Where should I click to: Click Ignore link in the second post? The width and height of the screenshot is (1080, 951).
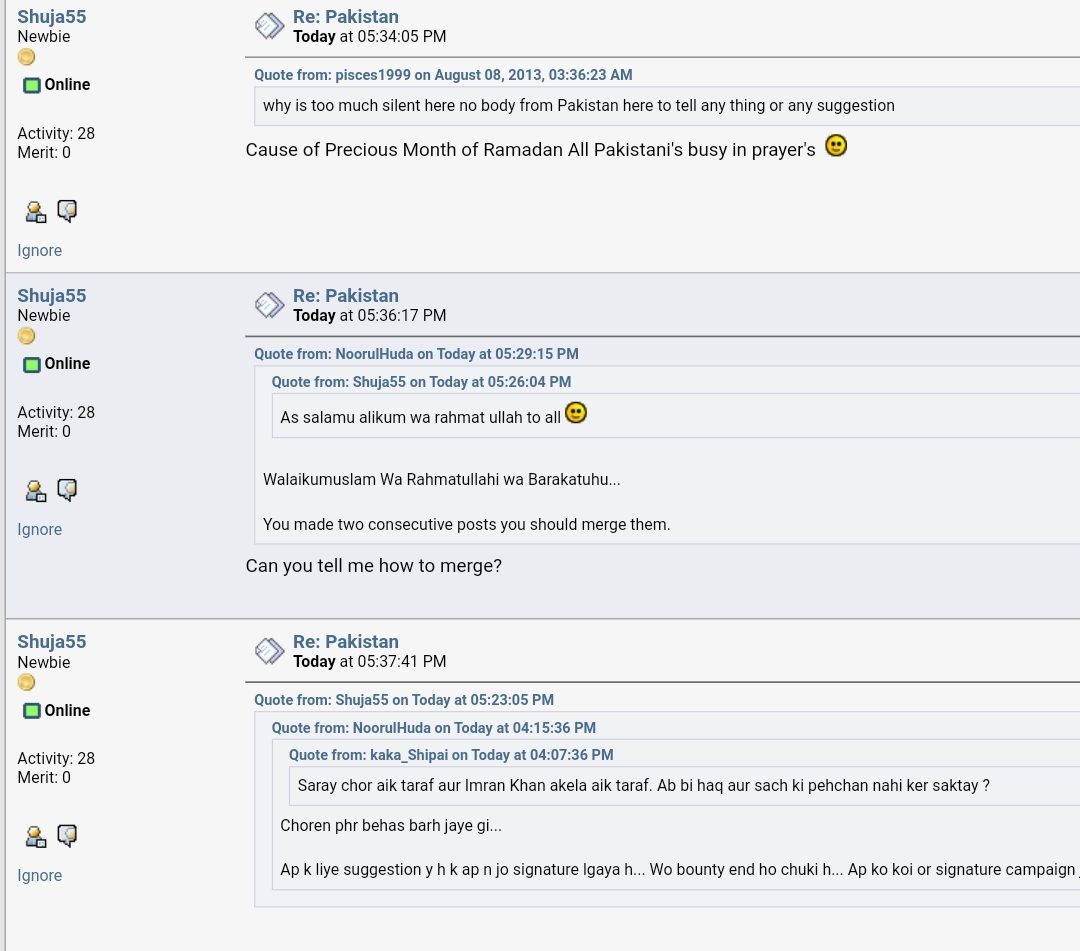point(39,530)
